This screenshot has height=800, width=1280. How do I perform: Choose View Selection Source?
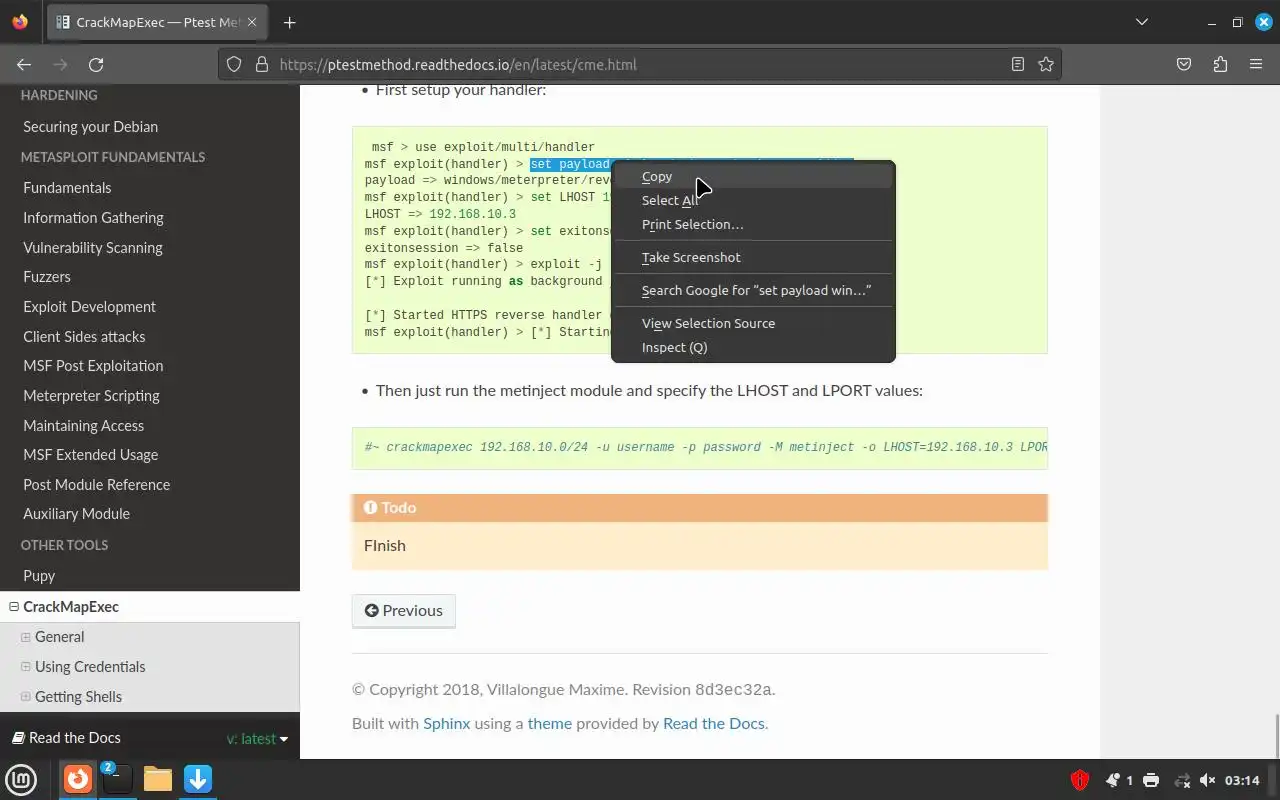pyautogui.click(x=753, y=323)
